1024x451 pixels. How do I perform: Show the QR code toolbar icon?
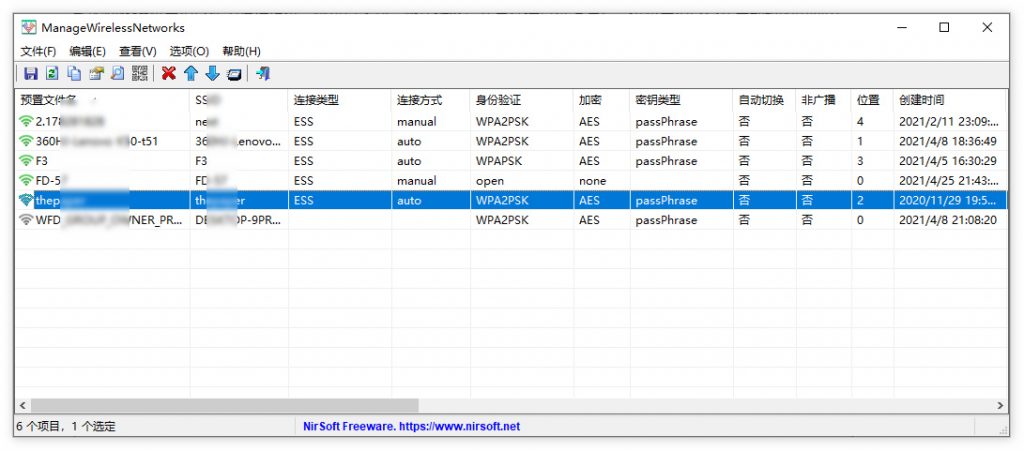(140, 73)
